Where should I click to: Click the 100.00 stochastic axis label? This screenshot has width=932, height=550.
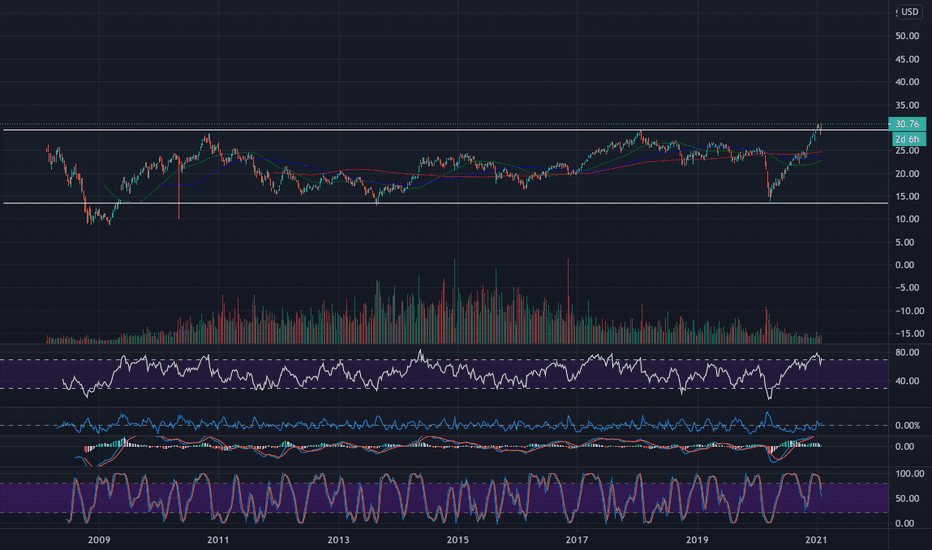pyautogui.click(x=909, y=474)
